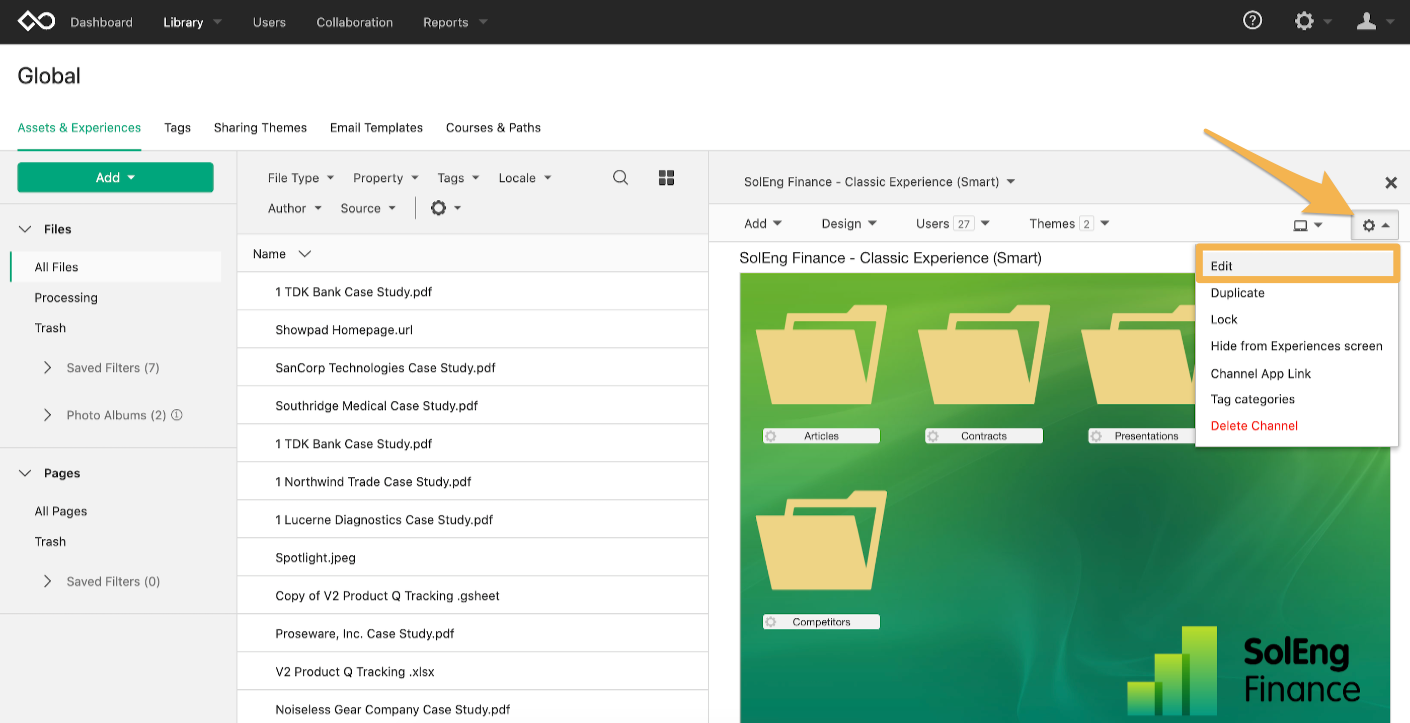Open Library navigation menu
The image size is (1410, 723).
click(x=192, y=22)
